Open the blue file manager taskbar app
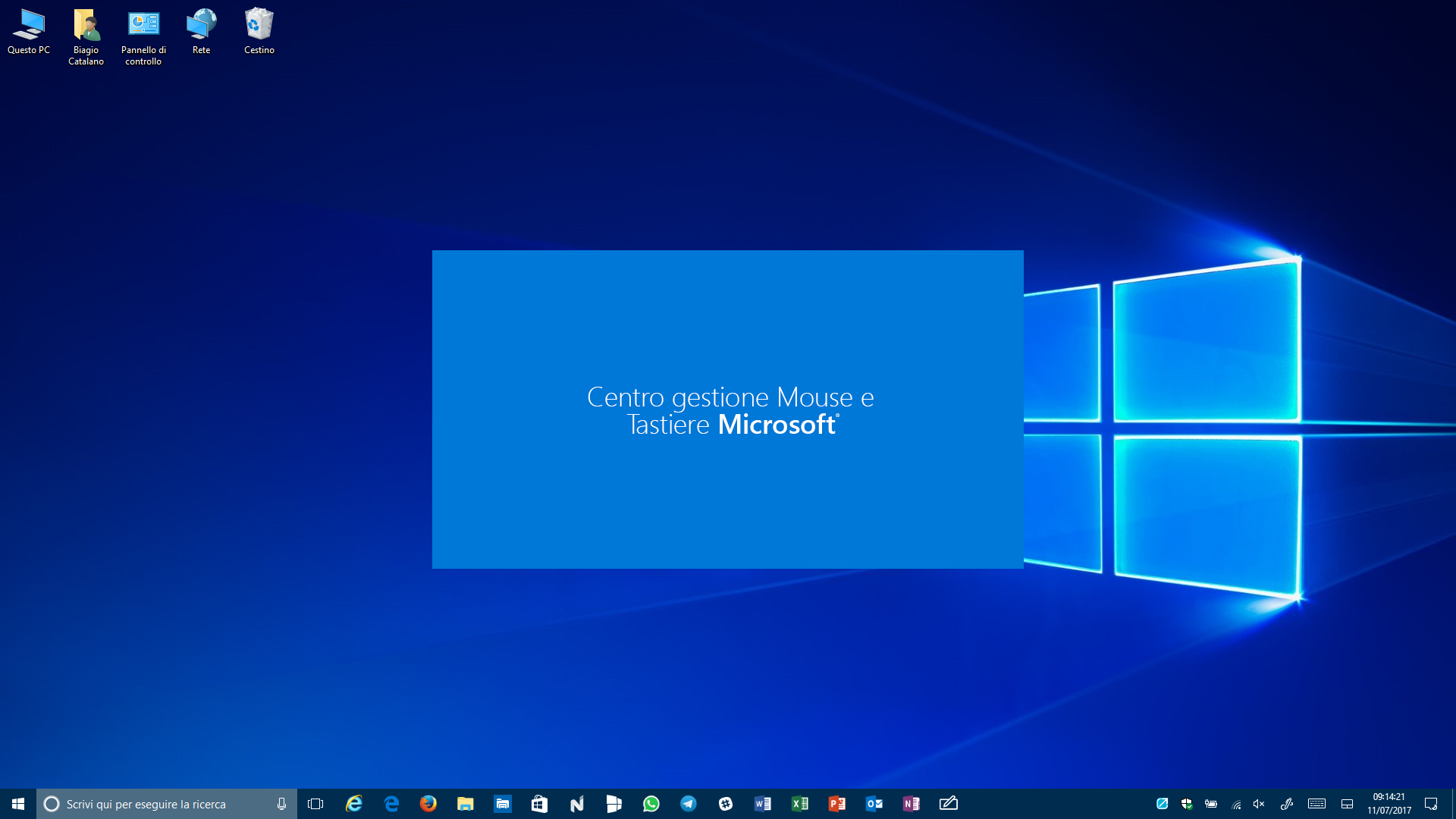This screenshot has height=819, width=1456. pyautogui.click(x=503, y=804)
